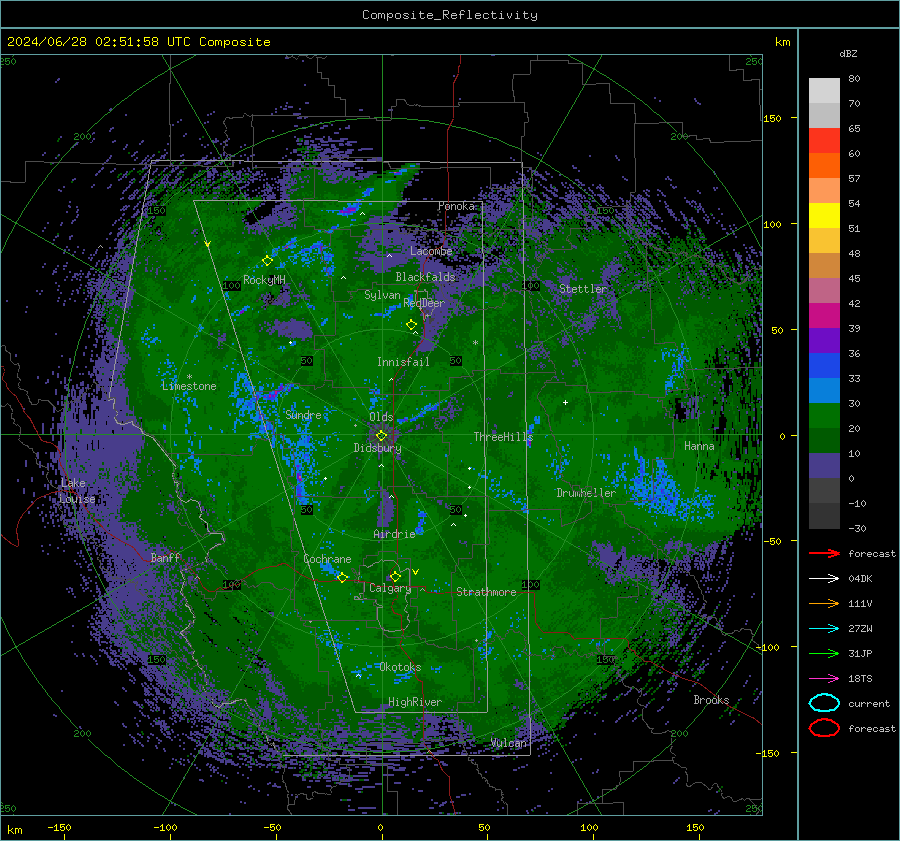
Task: Click the light blue 33 dBZ swatch
Action: pos(824,391)
